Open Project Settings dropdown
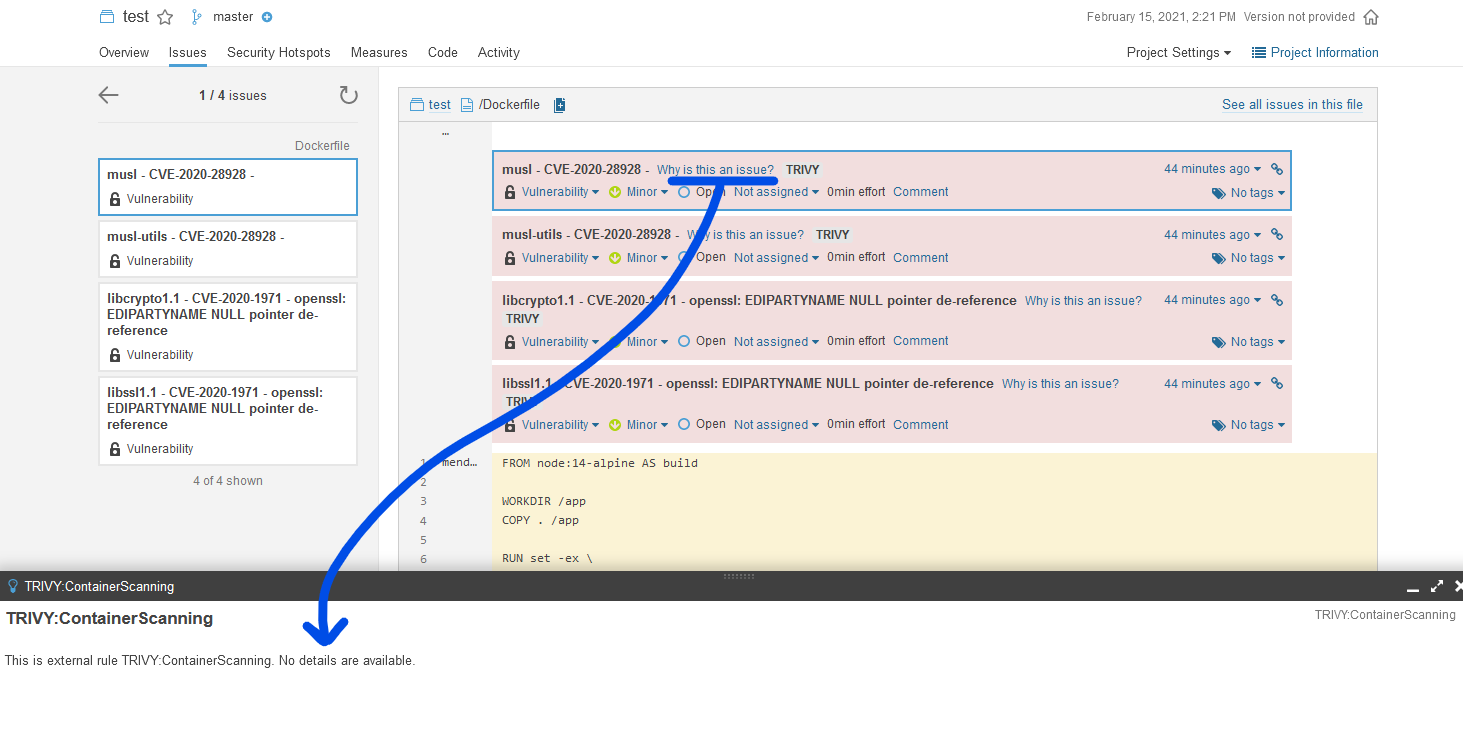1463x753 pixels. (x=1179, y=52)
